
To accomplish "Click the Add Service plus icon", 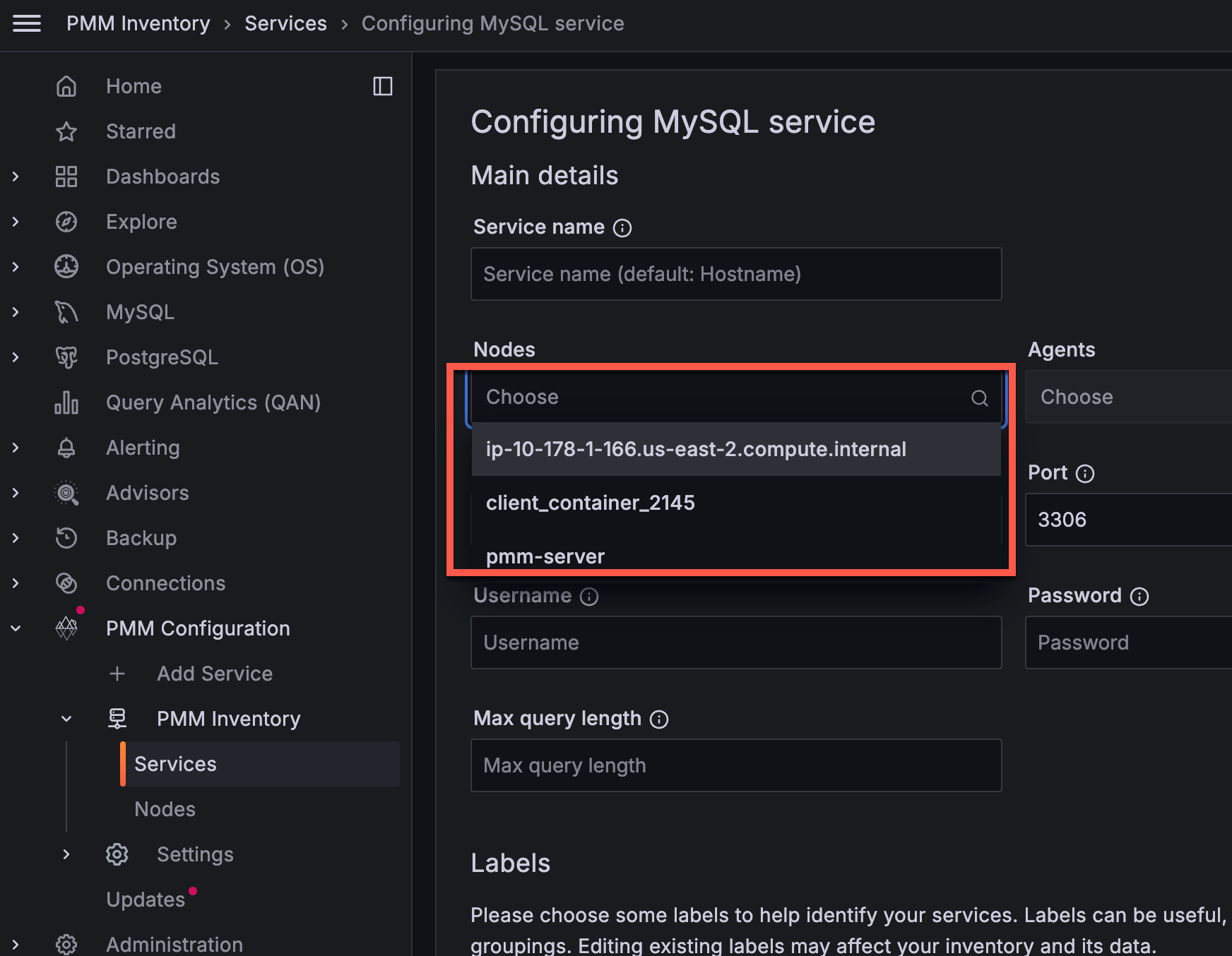I will pyautogui.click(x=117, y=674).
